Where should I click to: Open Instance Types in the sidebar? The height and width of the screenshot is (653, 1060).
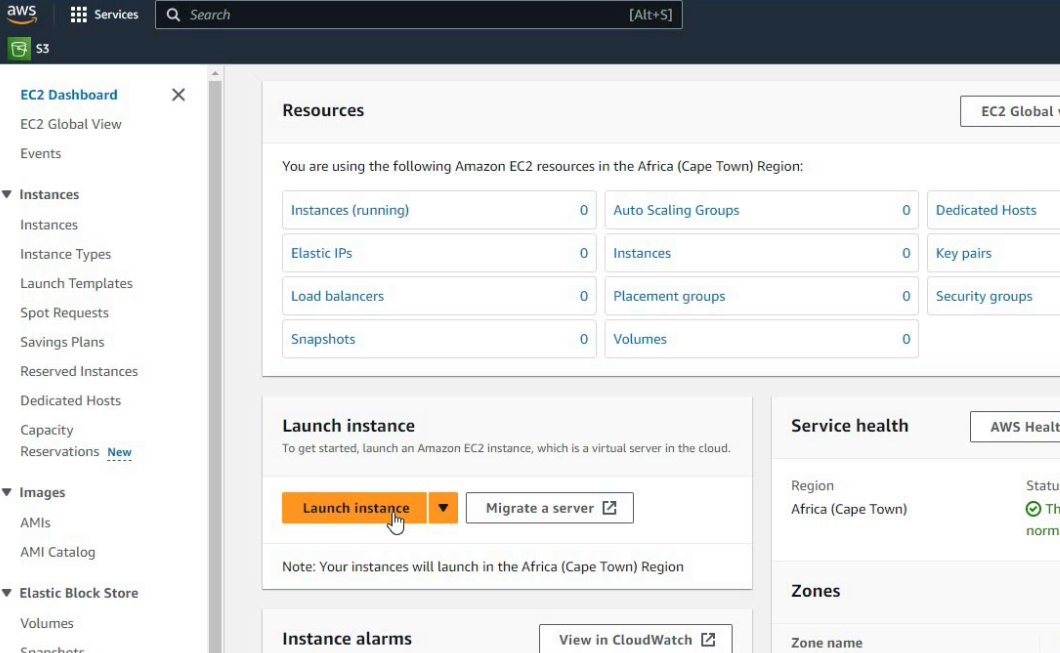click(66, 254)
